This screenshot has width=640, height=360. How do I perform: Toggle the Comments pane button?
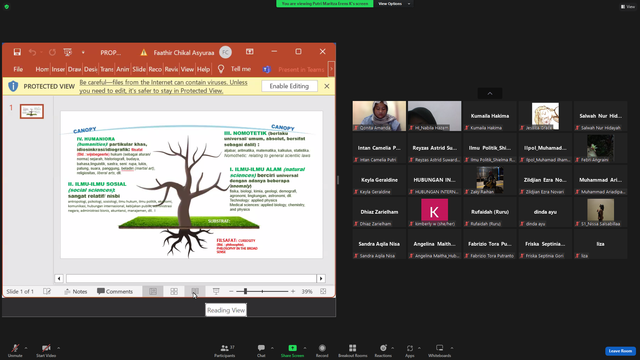coord(115,291)
